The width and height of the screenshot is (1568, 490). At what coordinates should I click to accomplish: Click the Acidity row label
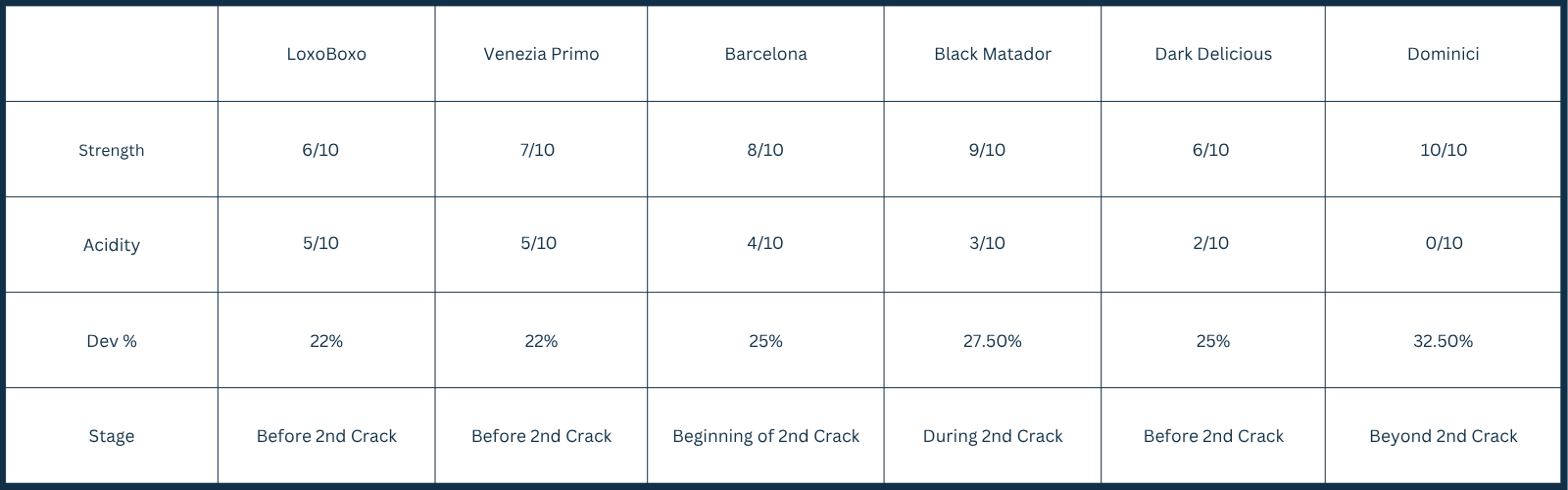click(111, 245)
